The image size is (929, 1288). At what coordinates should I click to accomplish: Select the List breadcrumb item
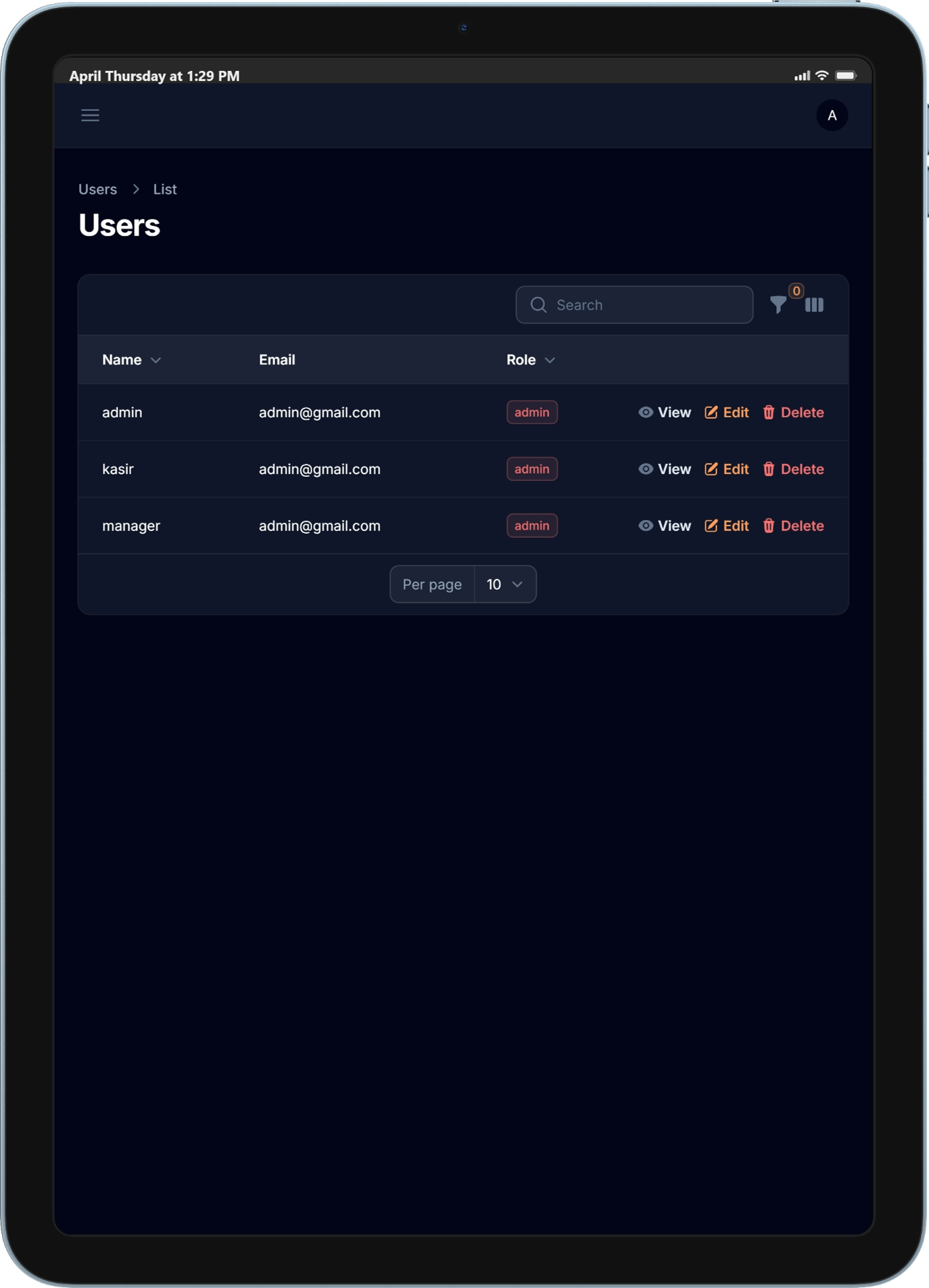(x=164, y=189)
